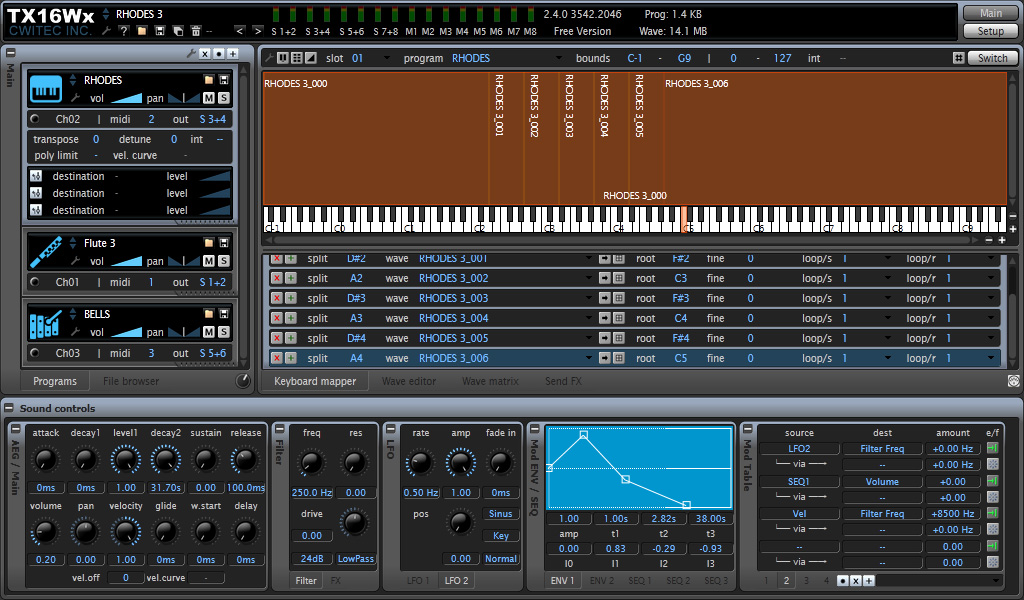Open the RHODES 3_006 wave dropdown
Screen dimensions: 1024x600
tap(588, 358)
